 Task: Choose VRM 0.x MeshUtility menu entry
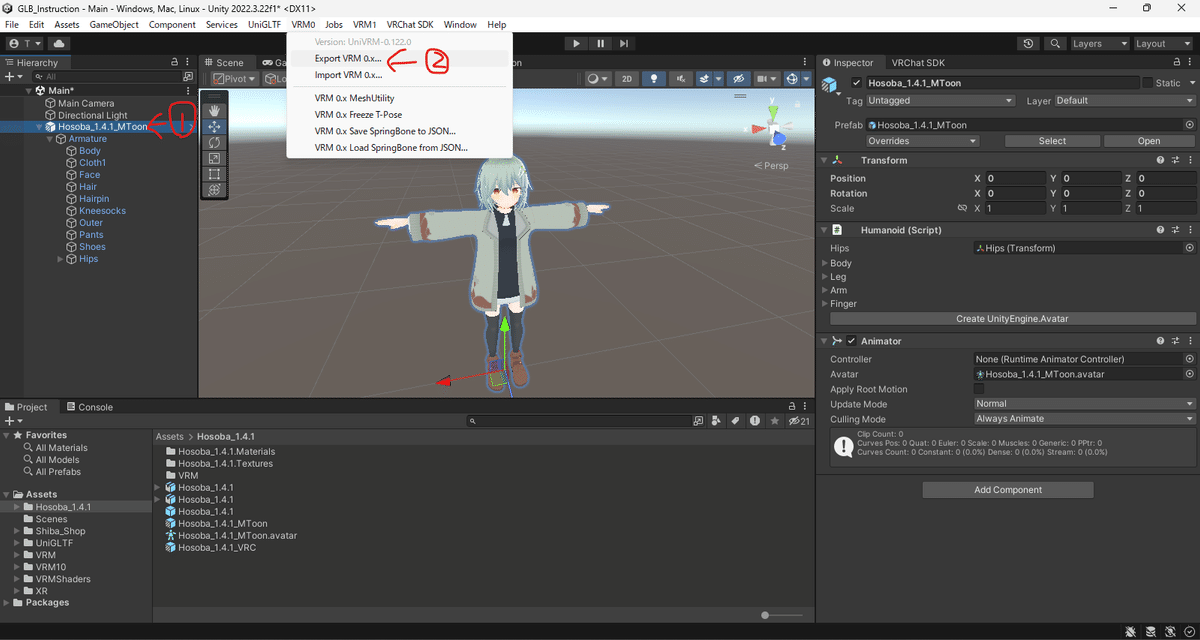355,98
